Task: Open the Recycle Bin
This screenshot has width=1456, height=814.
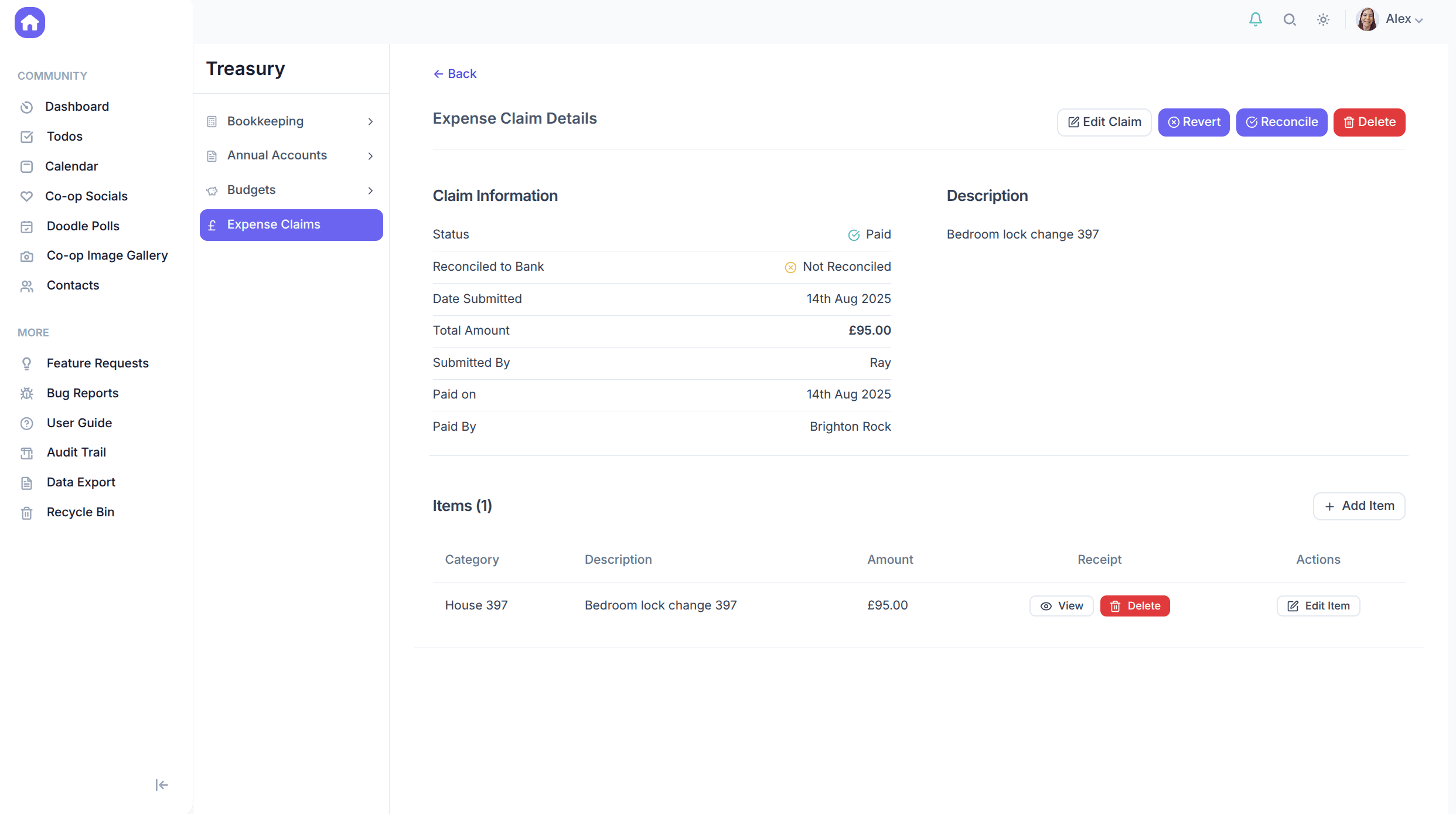Action: pos(80,512)
